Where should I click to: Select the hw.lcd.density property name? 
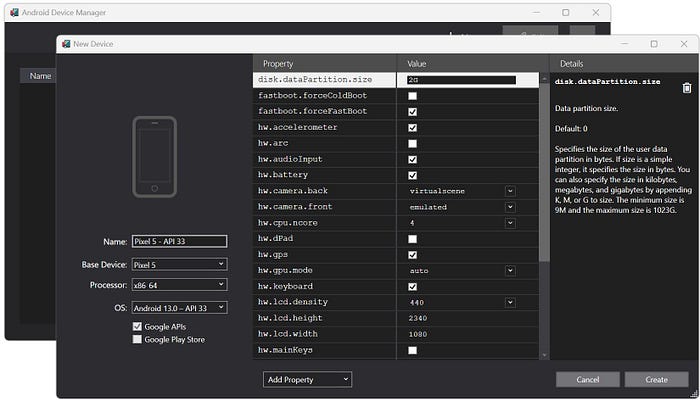click(292, 302)
